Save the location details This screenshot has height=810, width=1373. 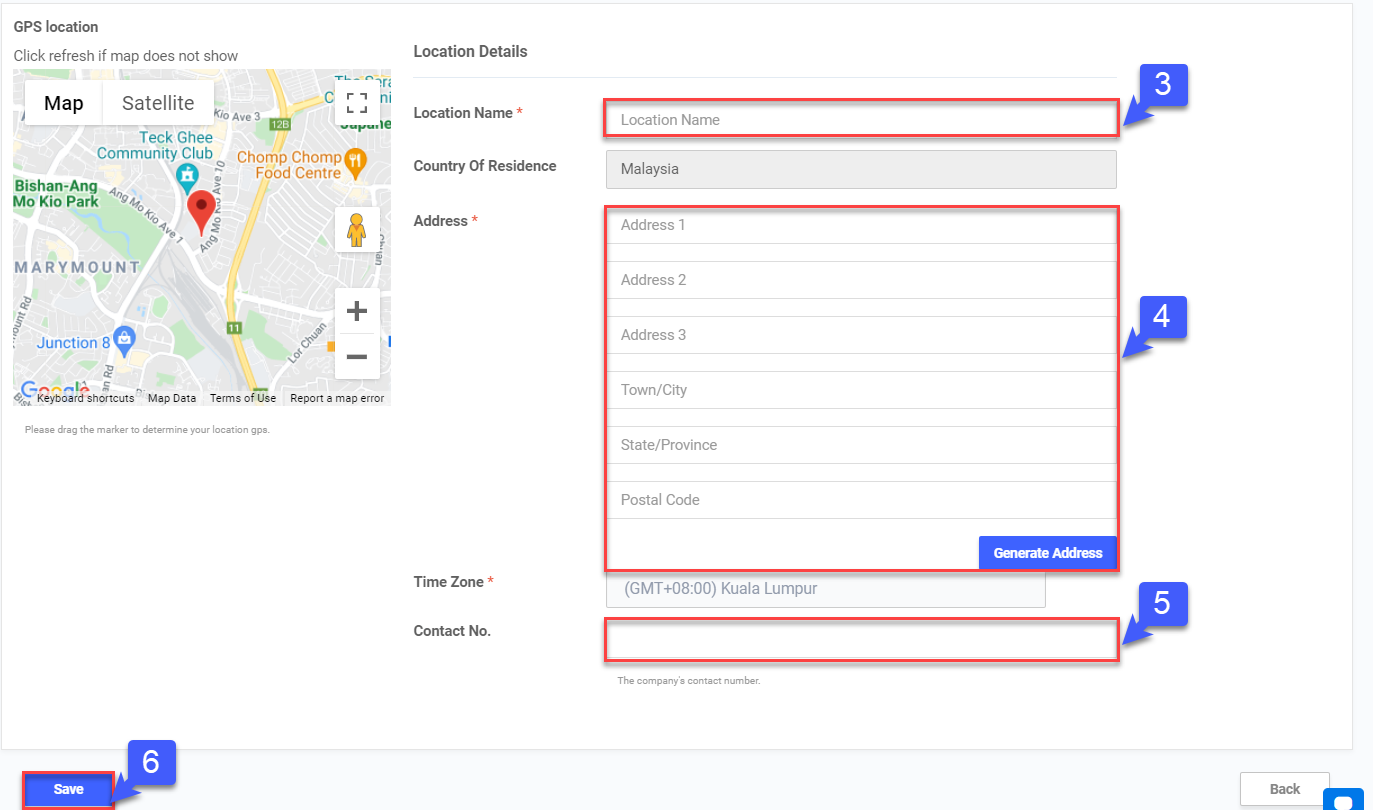pyautogui.click(x=68, y=789)
